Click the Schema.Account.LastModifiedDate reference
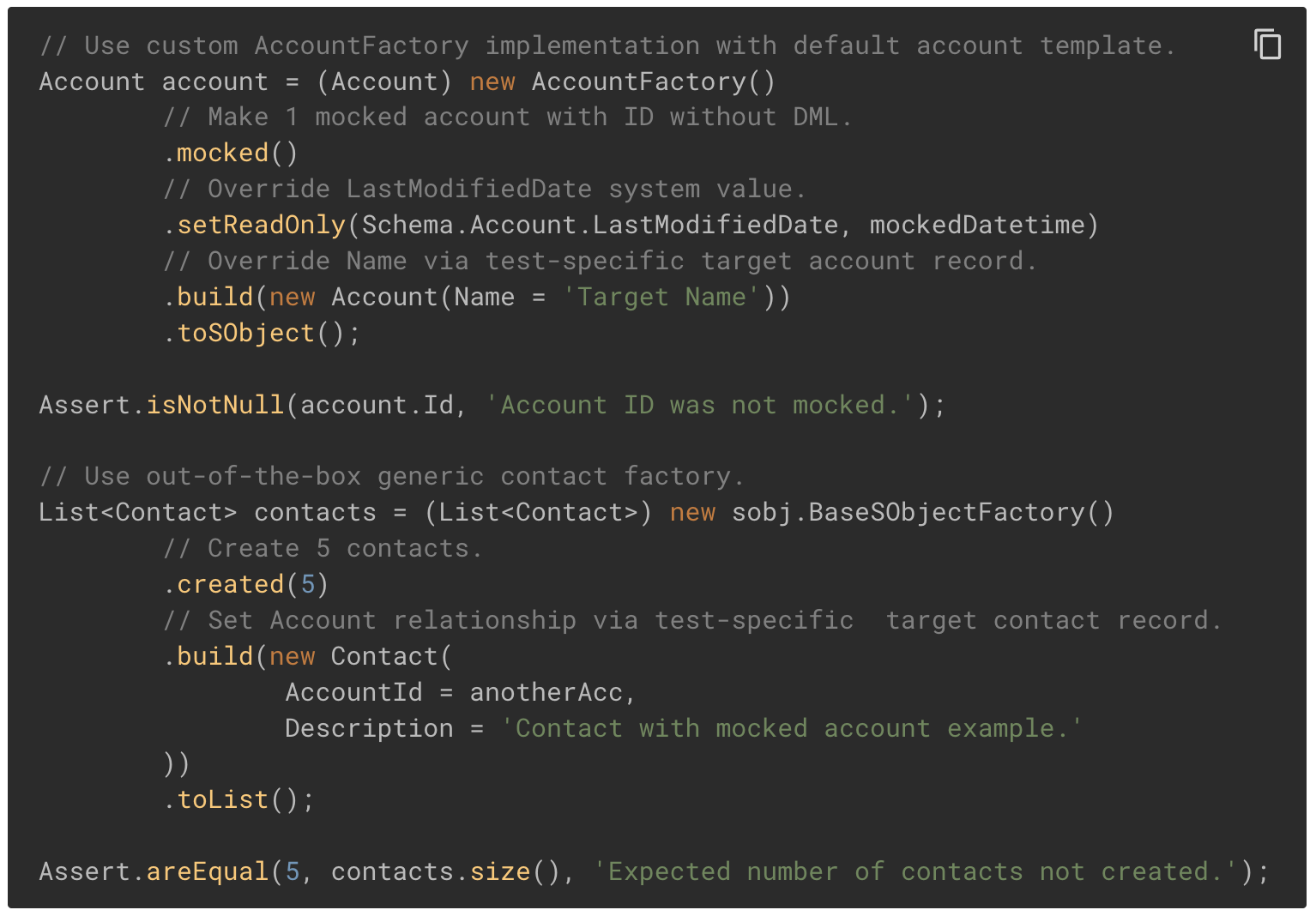1316x916 pixels. (600, 225)
